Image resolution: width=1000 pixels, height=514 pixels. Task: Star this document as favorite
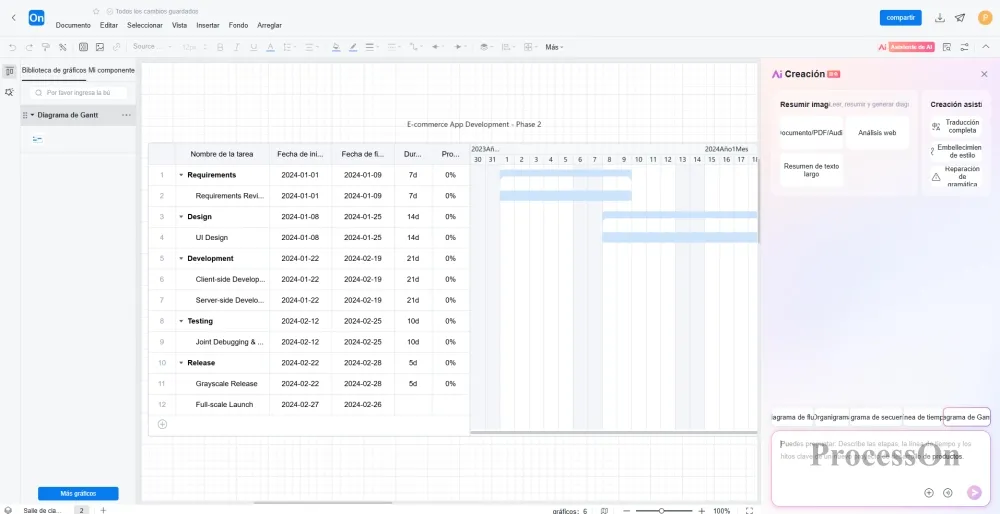click(x=97, y=11)
